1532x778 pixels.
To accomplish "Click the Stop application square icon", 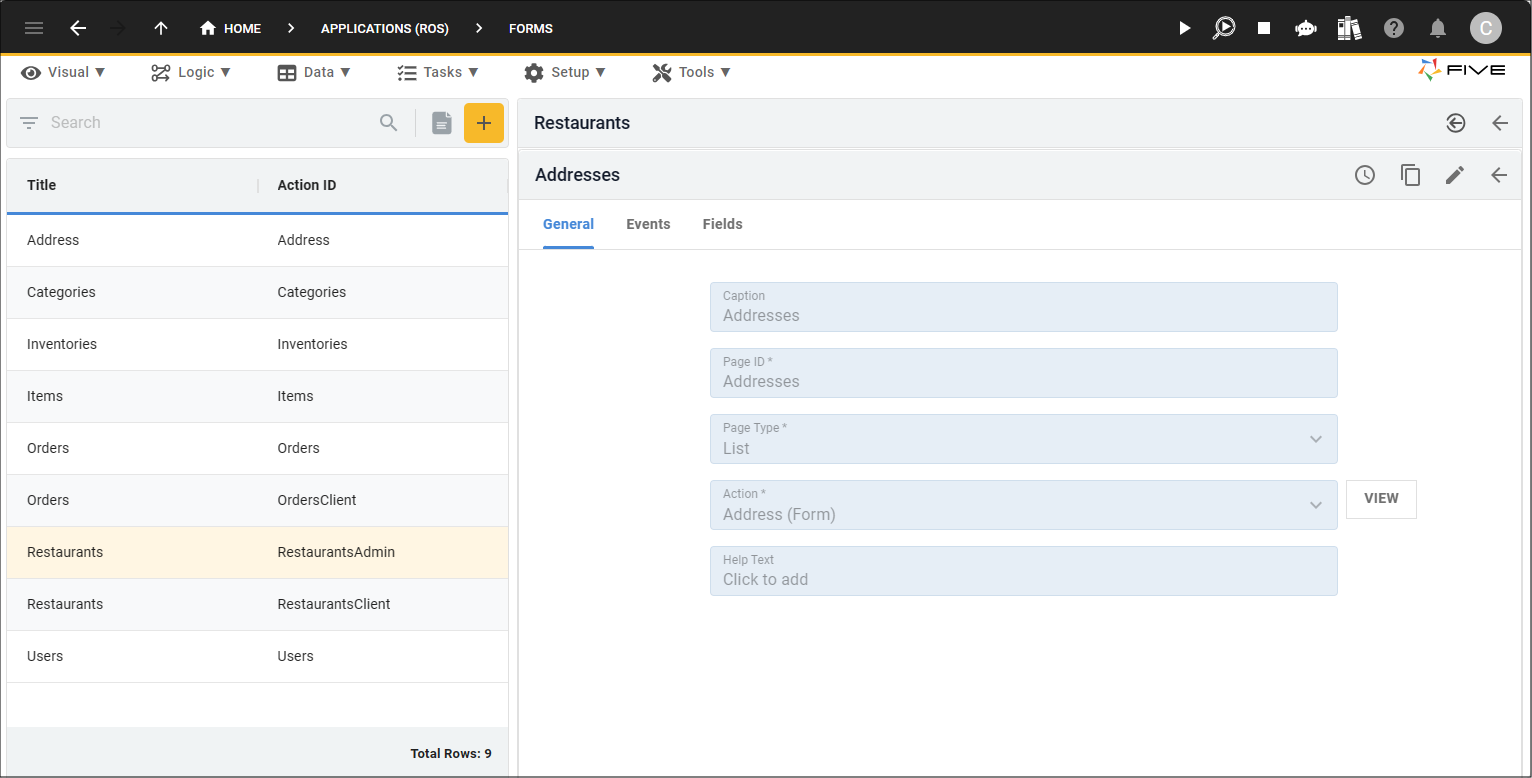I will click(1264, 28).
